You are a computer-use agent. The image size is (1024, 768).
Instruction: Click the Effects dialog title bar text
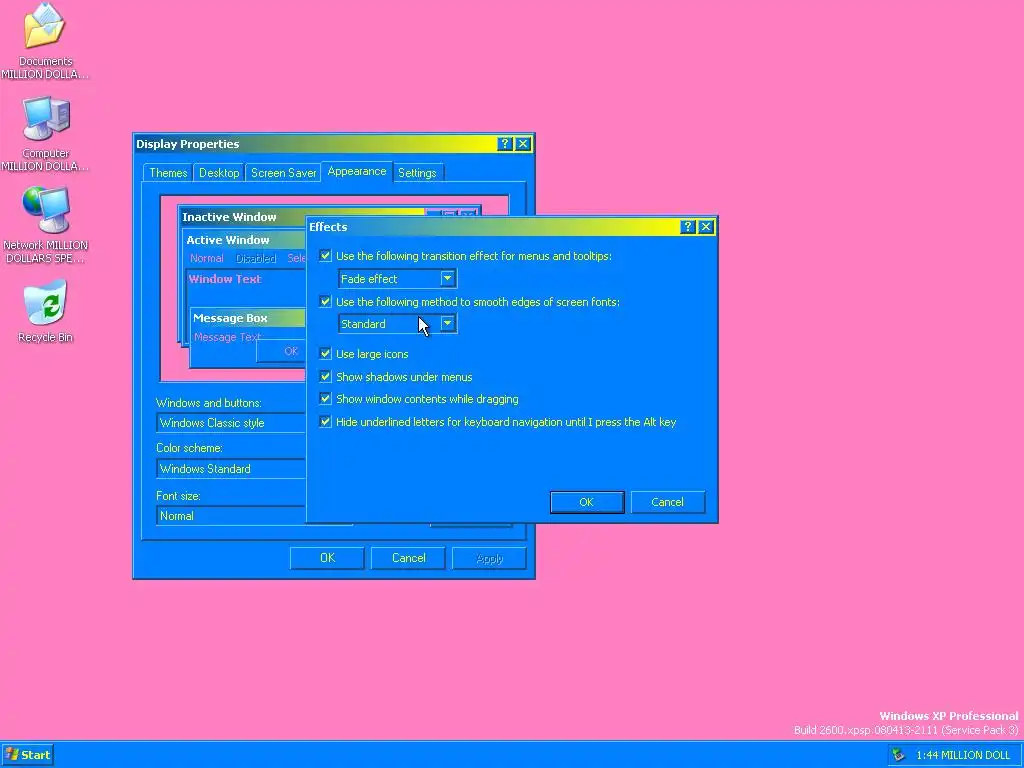(328, 227)
